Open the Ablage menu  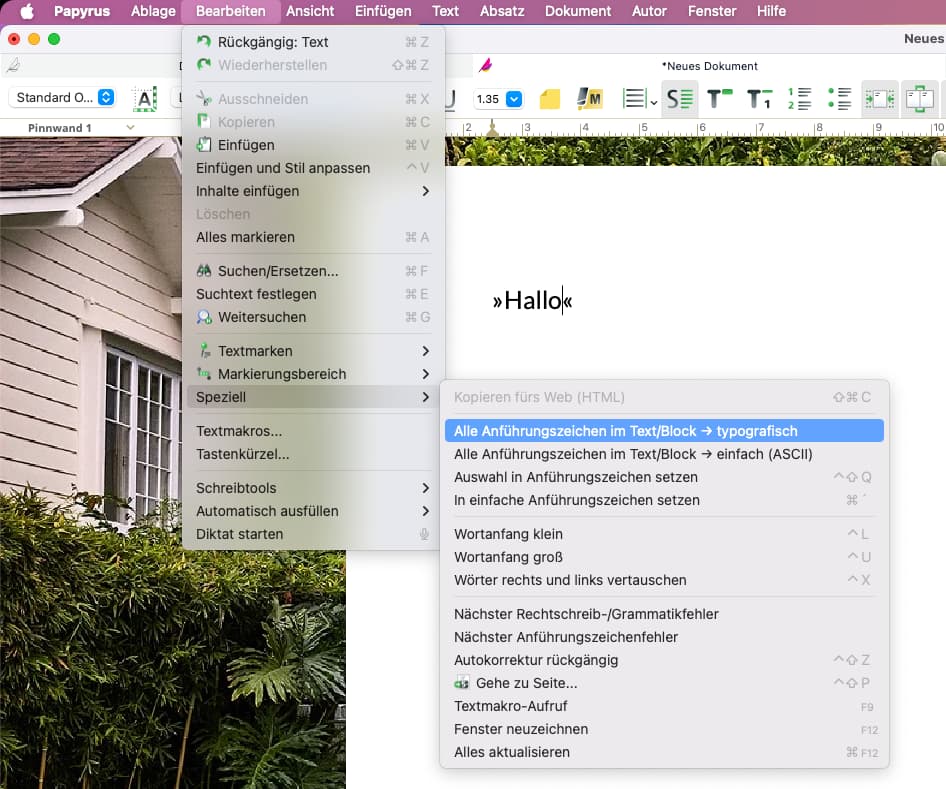point(153,11)
